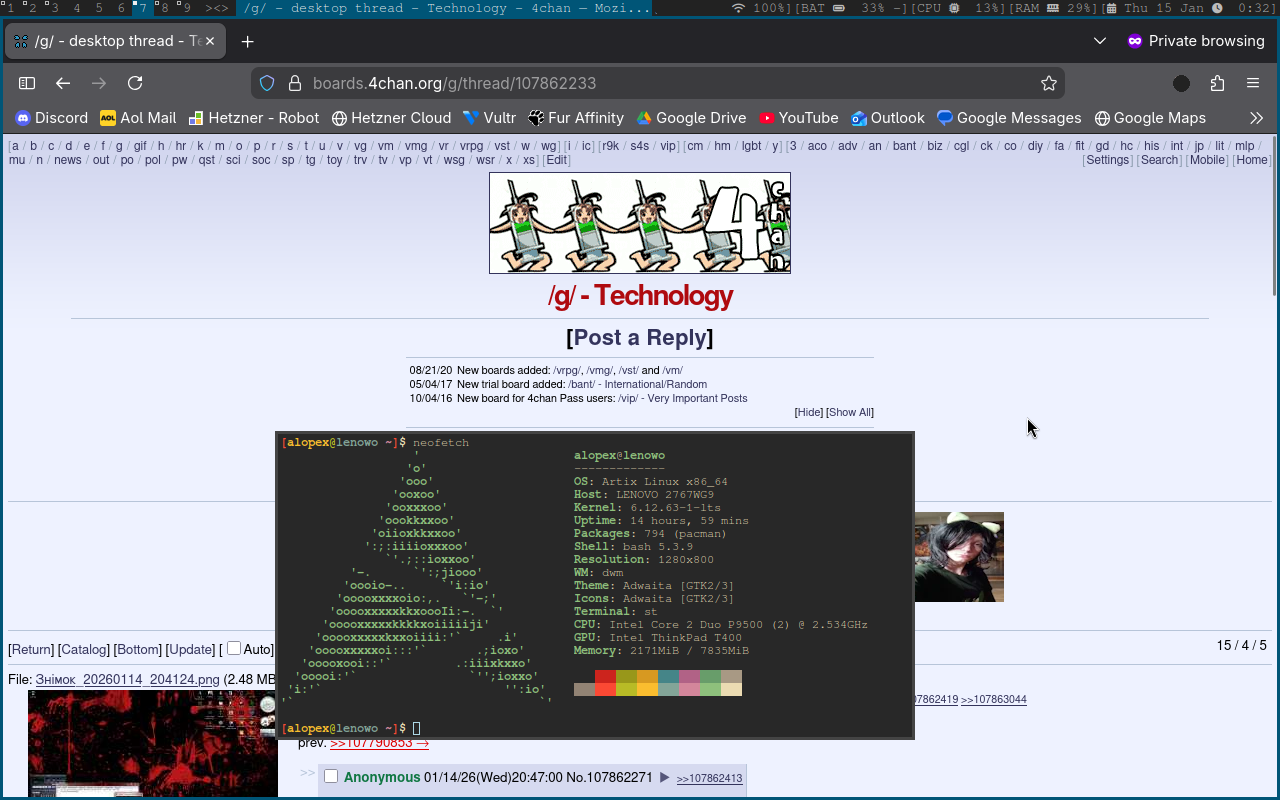Go back with the browser back arrow
Image resolution: width=1280 pixels, height=800 pixels.
tap(63, 83)
